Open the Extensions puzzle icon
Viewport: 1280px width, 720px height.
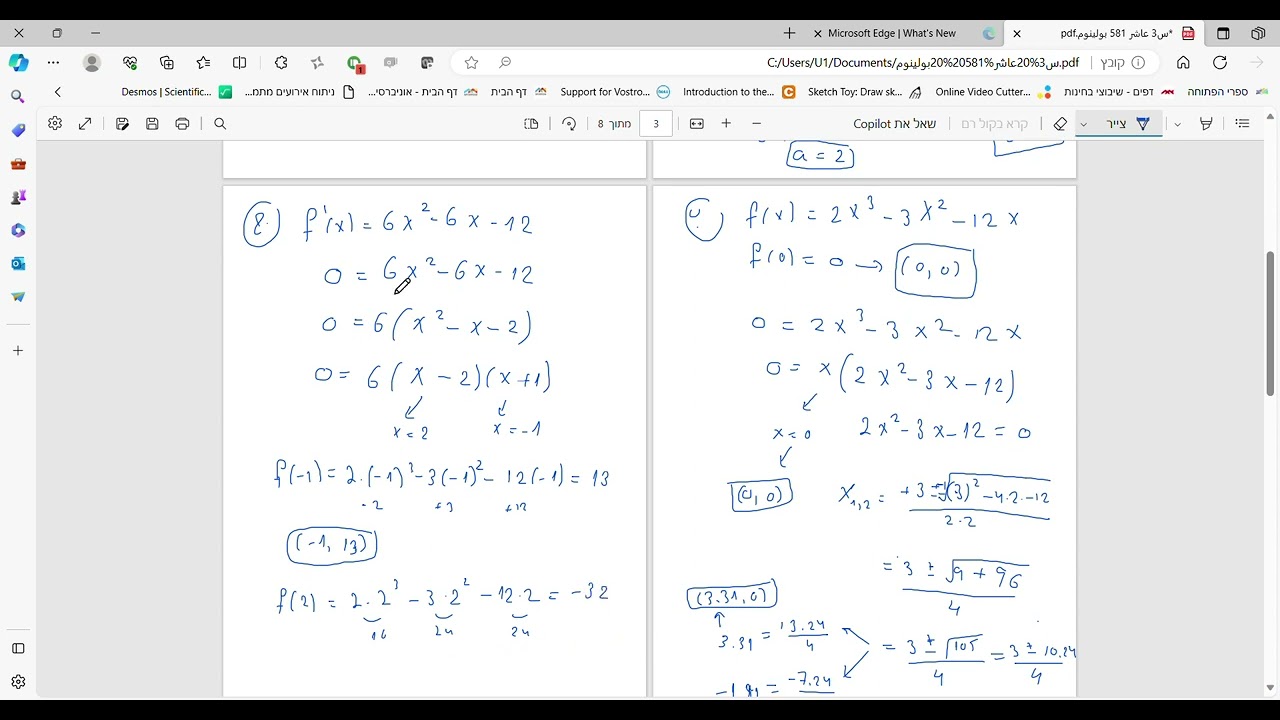pyautogui.click(x=281, y=63)
